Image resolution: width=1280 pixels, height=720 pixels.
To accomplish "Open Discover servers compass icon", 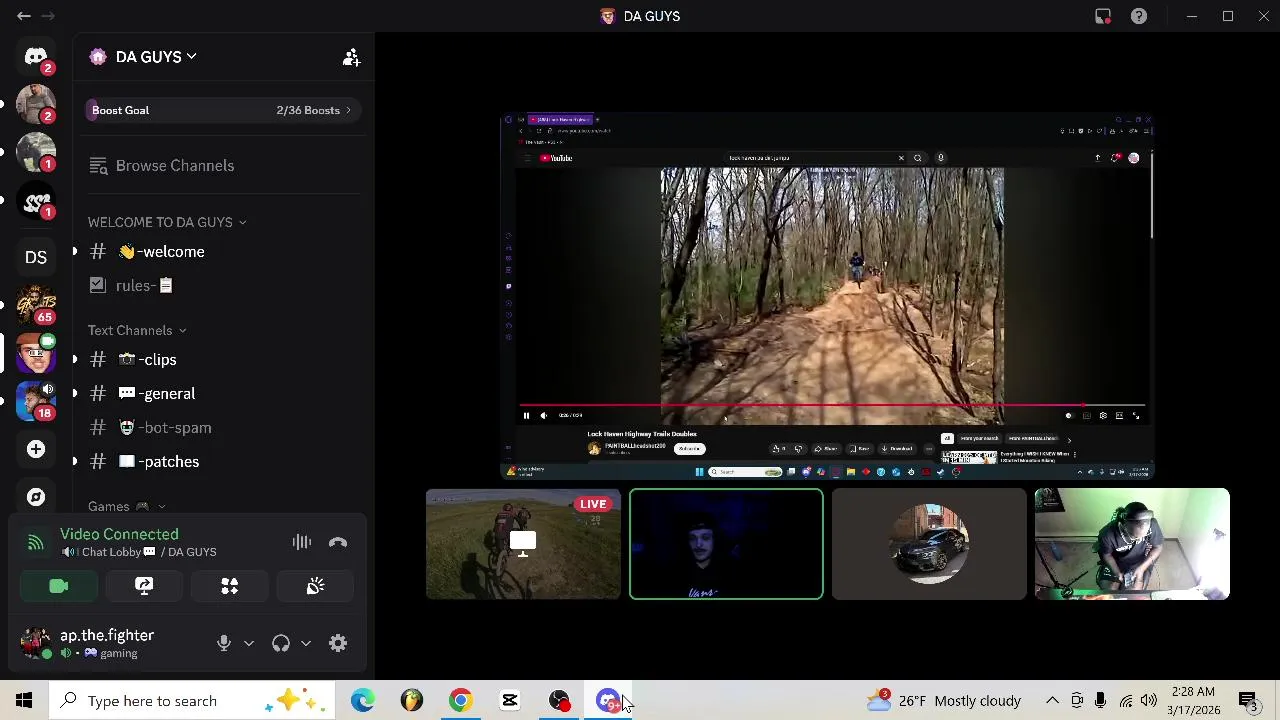I will point(36,497).
